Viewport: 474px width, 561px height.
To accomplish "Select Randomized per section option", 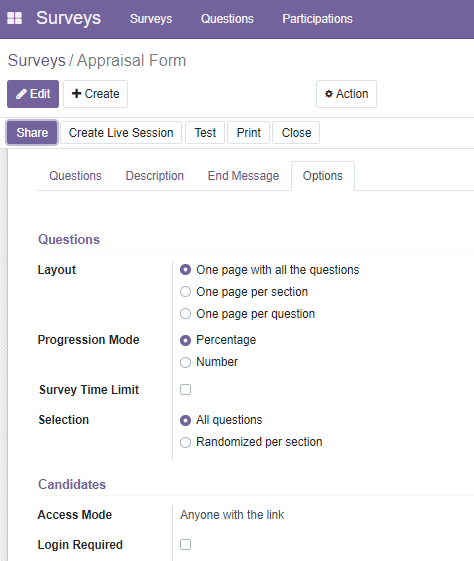I will click(x=185, y=442).
